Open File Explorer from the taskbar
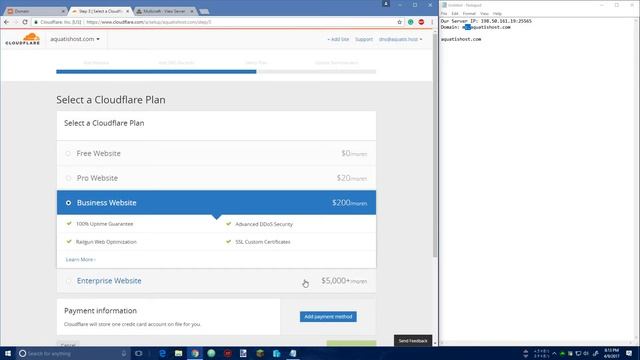The image size is (640, 360). 178,353
